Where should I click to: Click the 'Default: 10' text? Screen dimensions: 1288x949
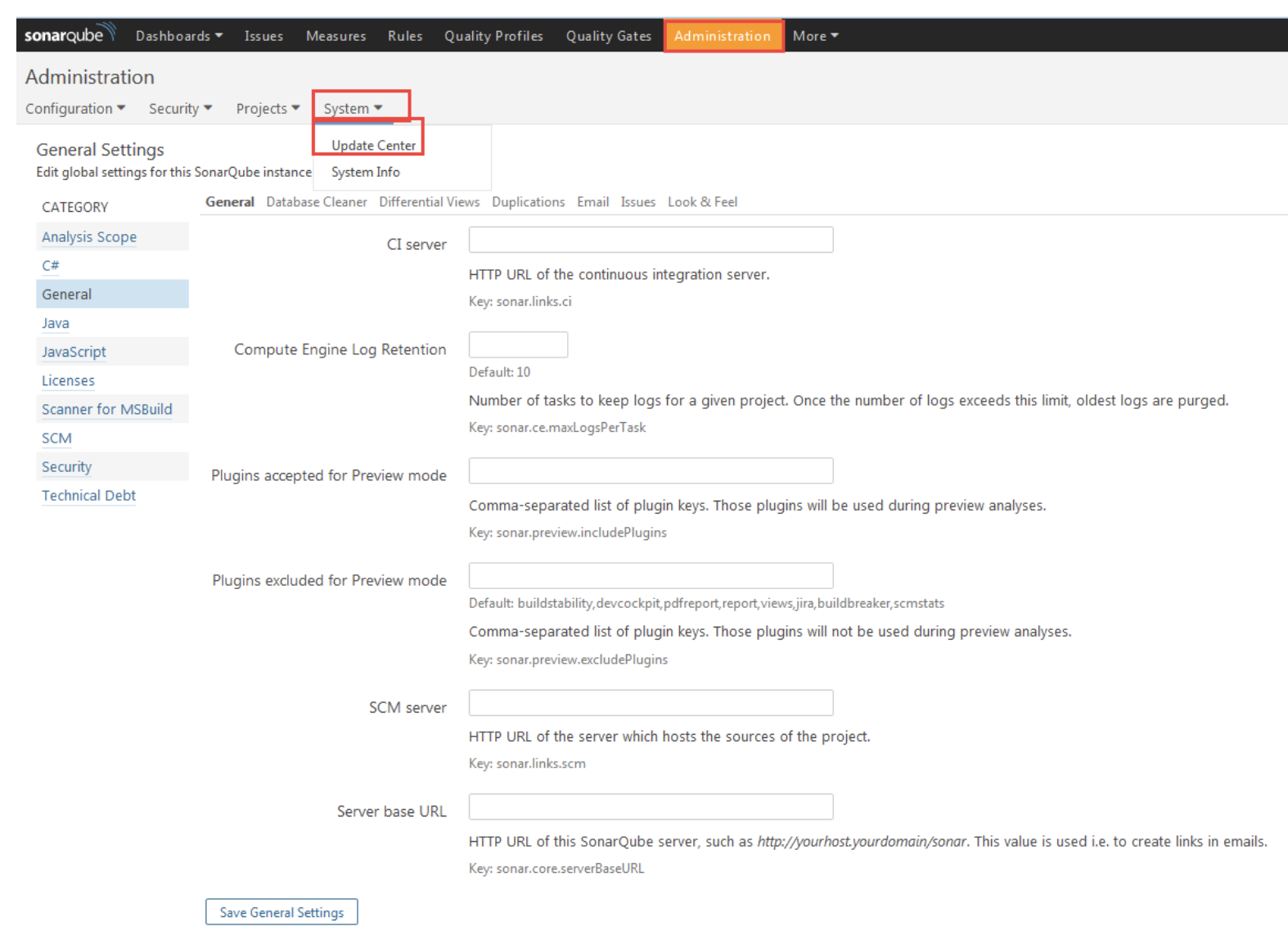(x=499, y=372)
